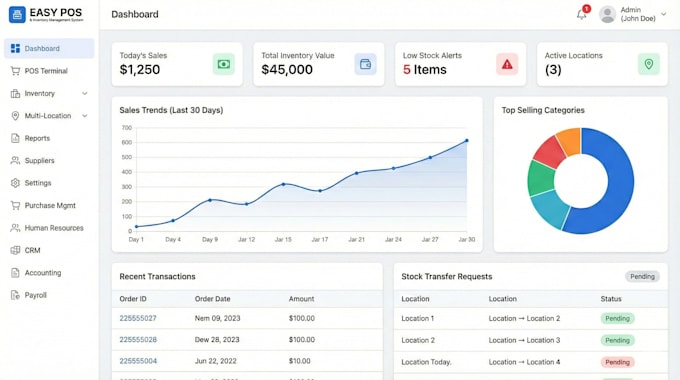Click the Human Resources people icon

click(x=15, y=228)
